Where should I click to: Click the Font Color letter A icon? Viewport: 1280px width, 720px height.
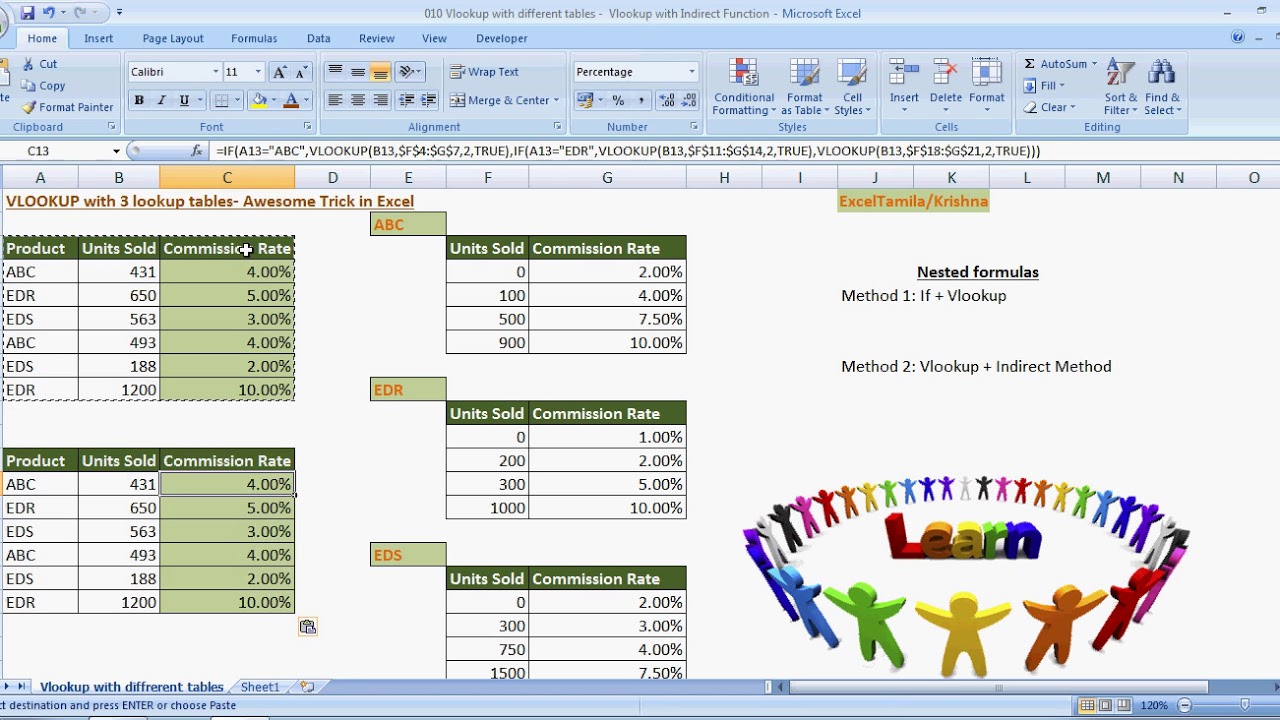(x=291, y=100)
